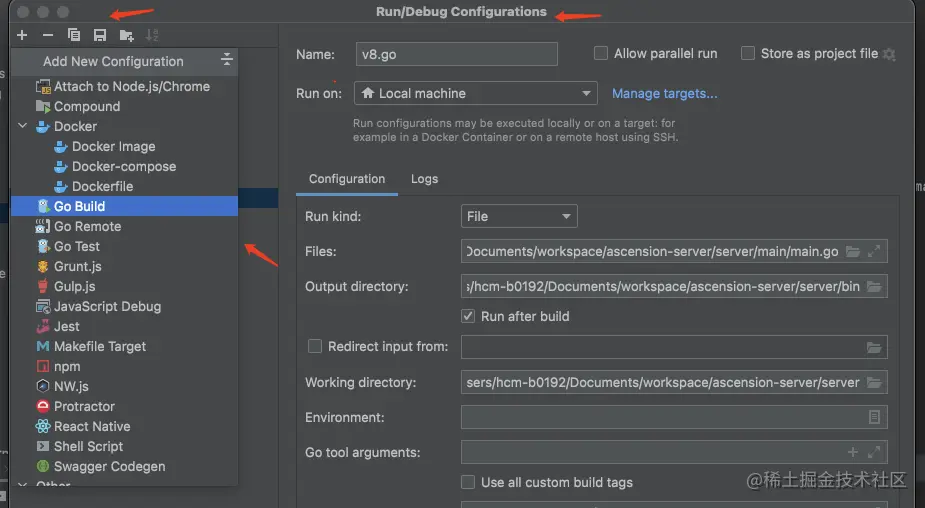The height and width of the screenshot is (508, 925).
Task: Enable the Redirect input from checkbox
Action: 315,346
